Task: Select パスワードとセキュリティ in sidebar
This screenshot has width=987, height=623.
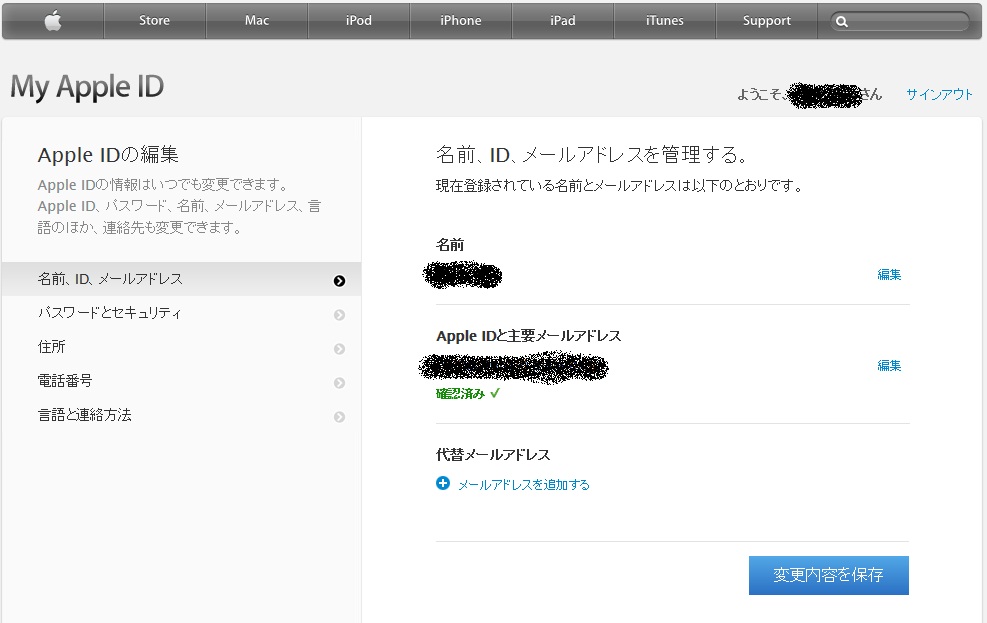Action: pyautogui.click(x=181, y=313)
